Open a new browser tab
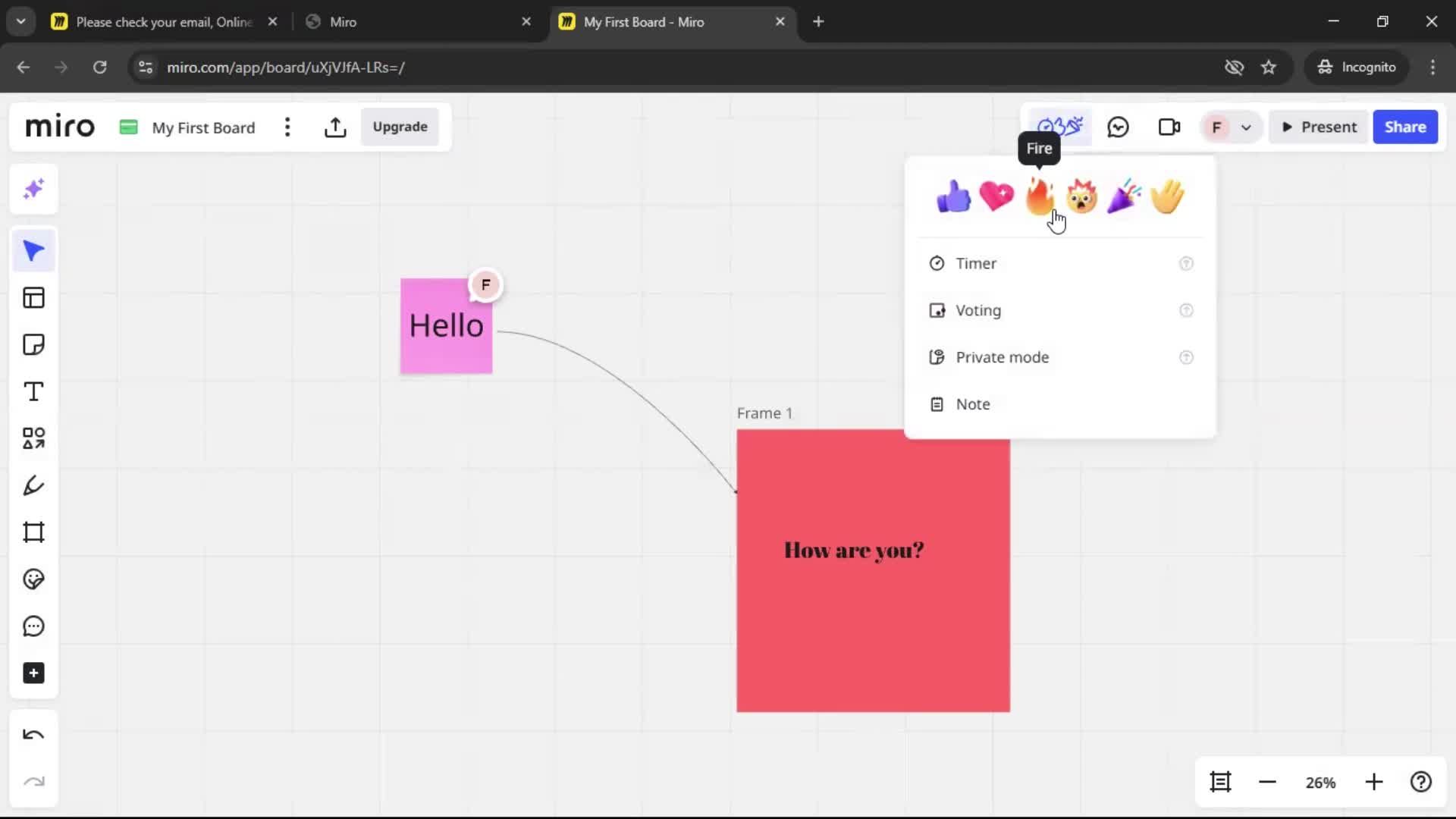1456x819 pixels. pyautogui.click(x=818, y=22)
